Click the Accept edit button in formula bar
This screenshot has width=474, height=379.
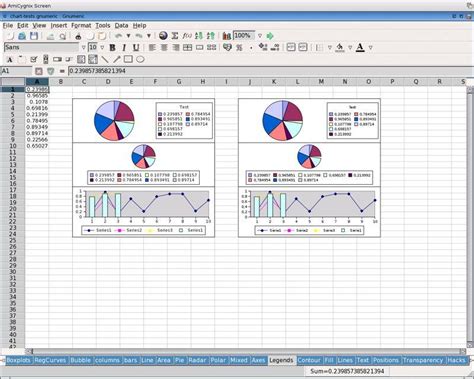pos(50,71)
